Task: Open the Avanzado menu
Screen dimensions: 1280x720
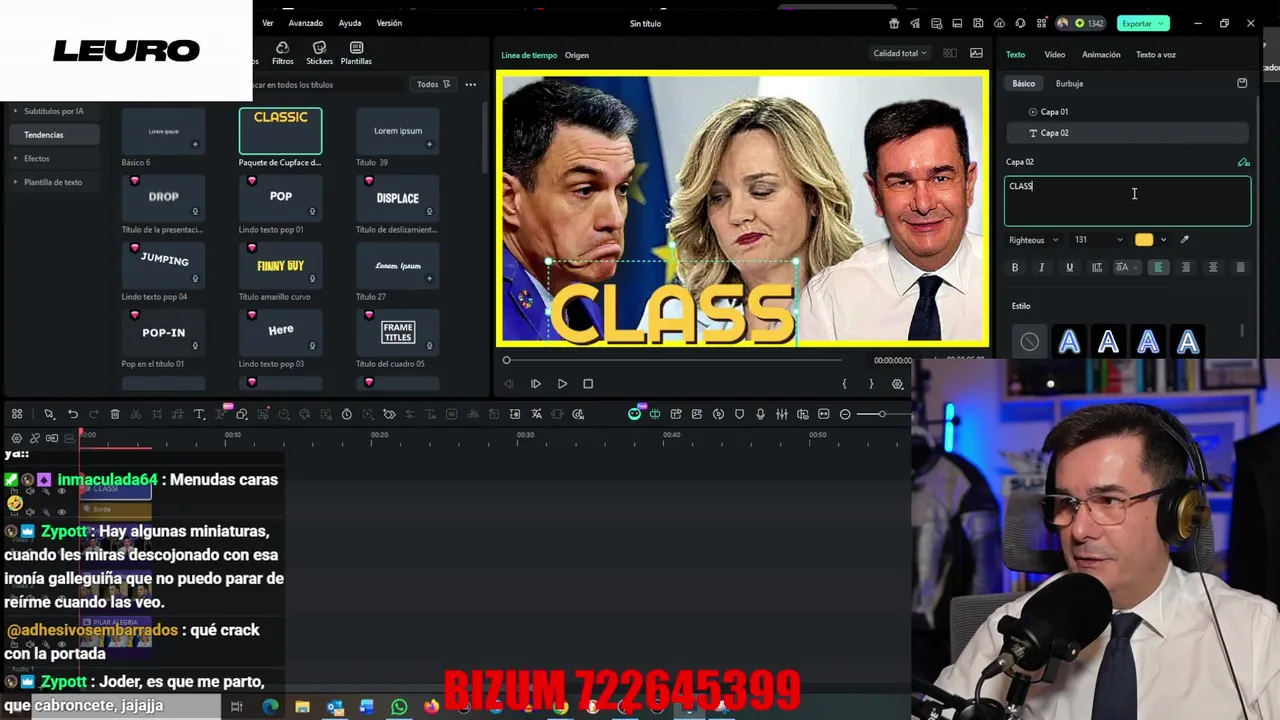Action: click(x=305, y=23)
